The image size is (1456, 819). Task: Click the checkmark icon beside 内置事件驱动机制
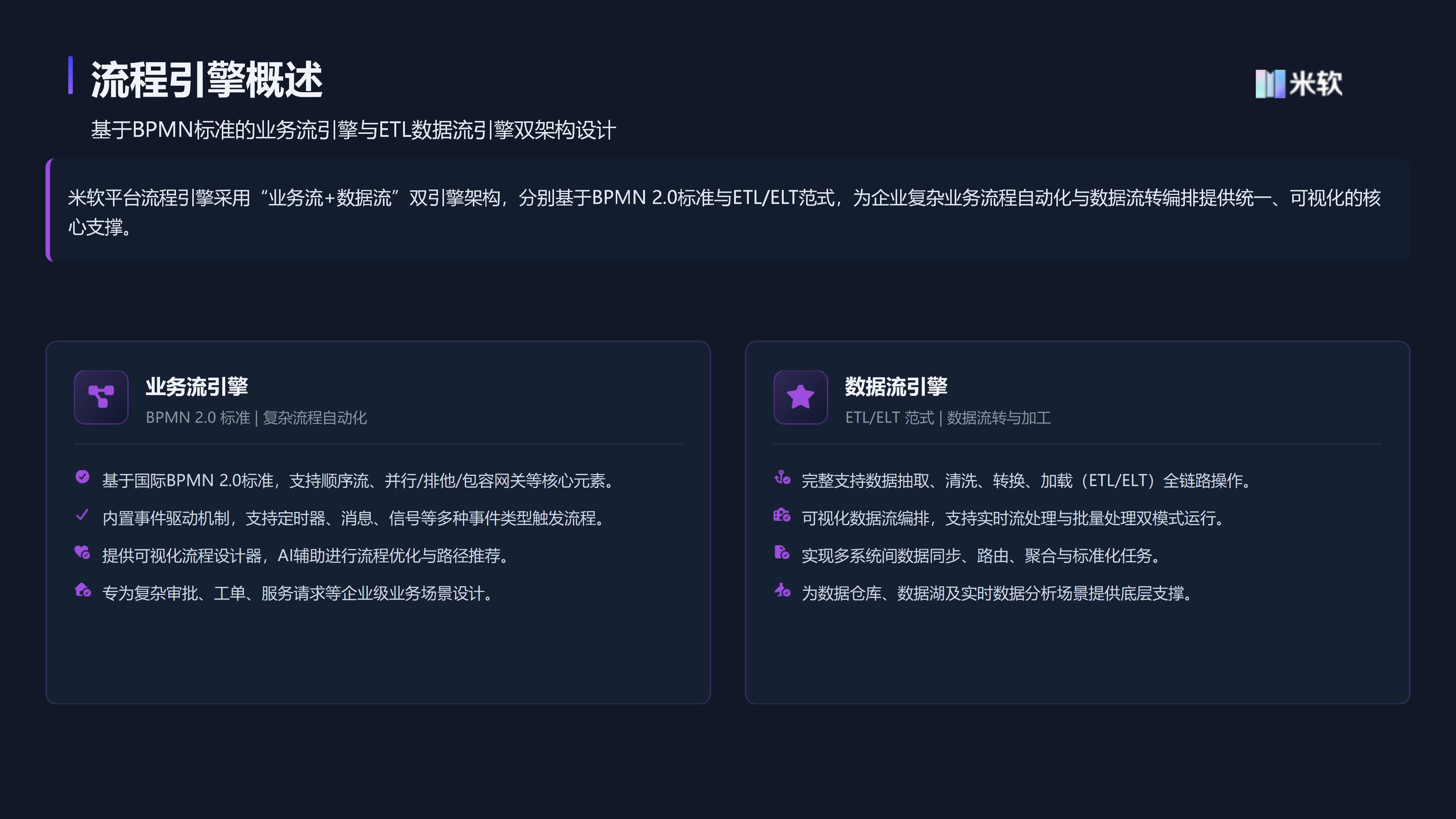[x=83, y=515]
